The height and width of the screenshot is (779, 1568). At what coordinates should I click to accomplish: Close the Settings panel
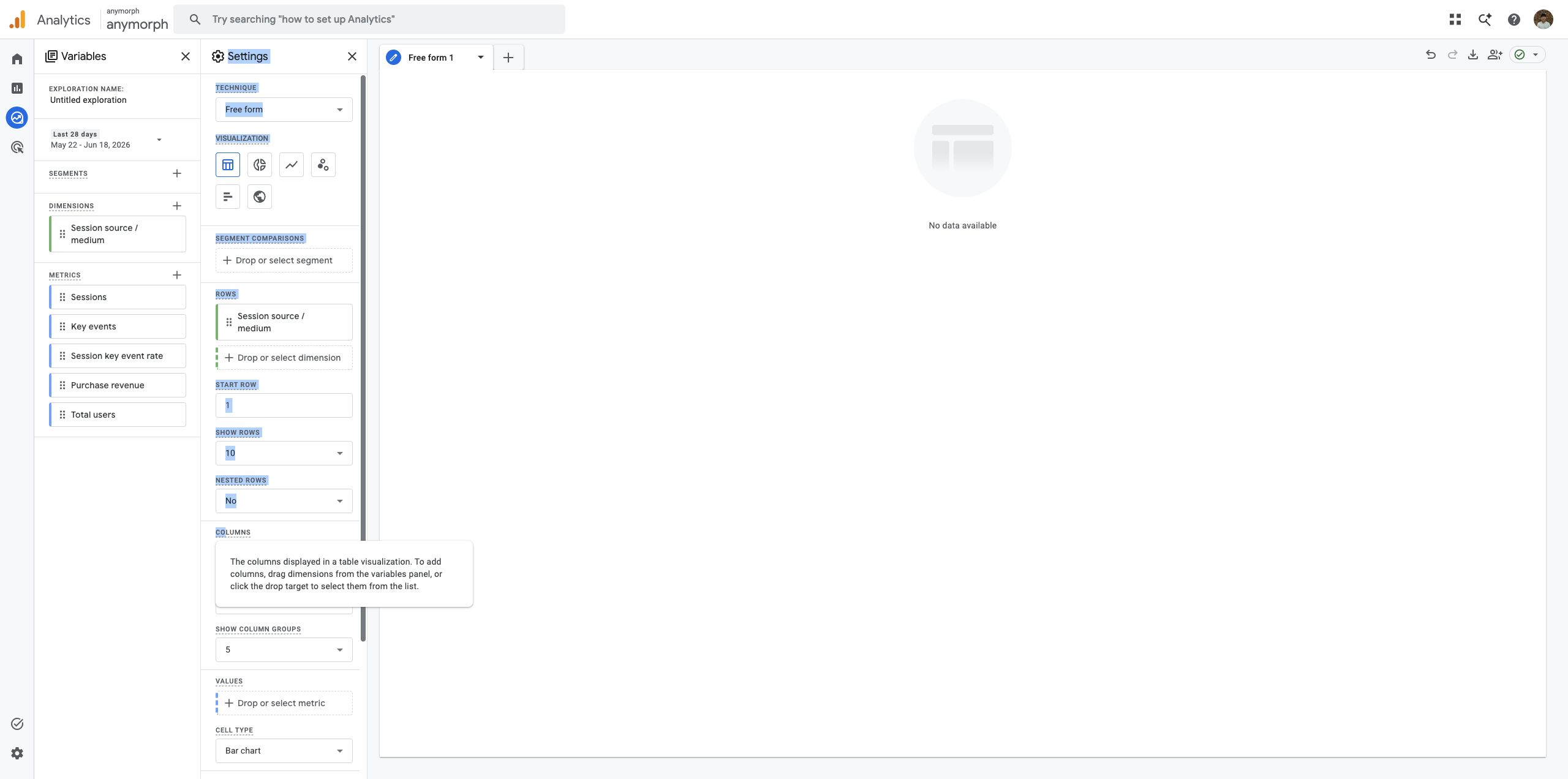pos(352,56)
